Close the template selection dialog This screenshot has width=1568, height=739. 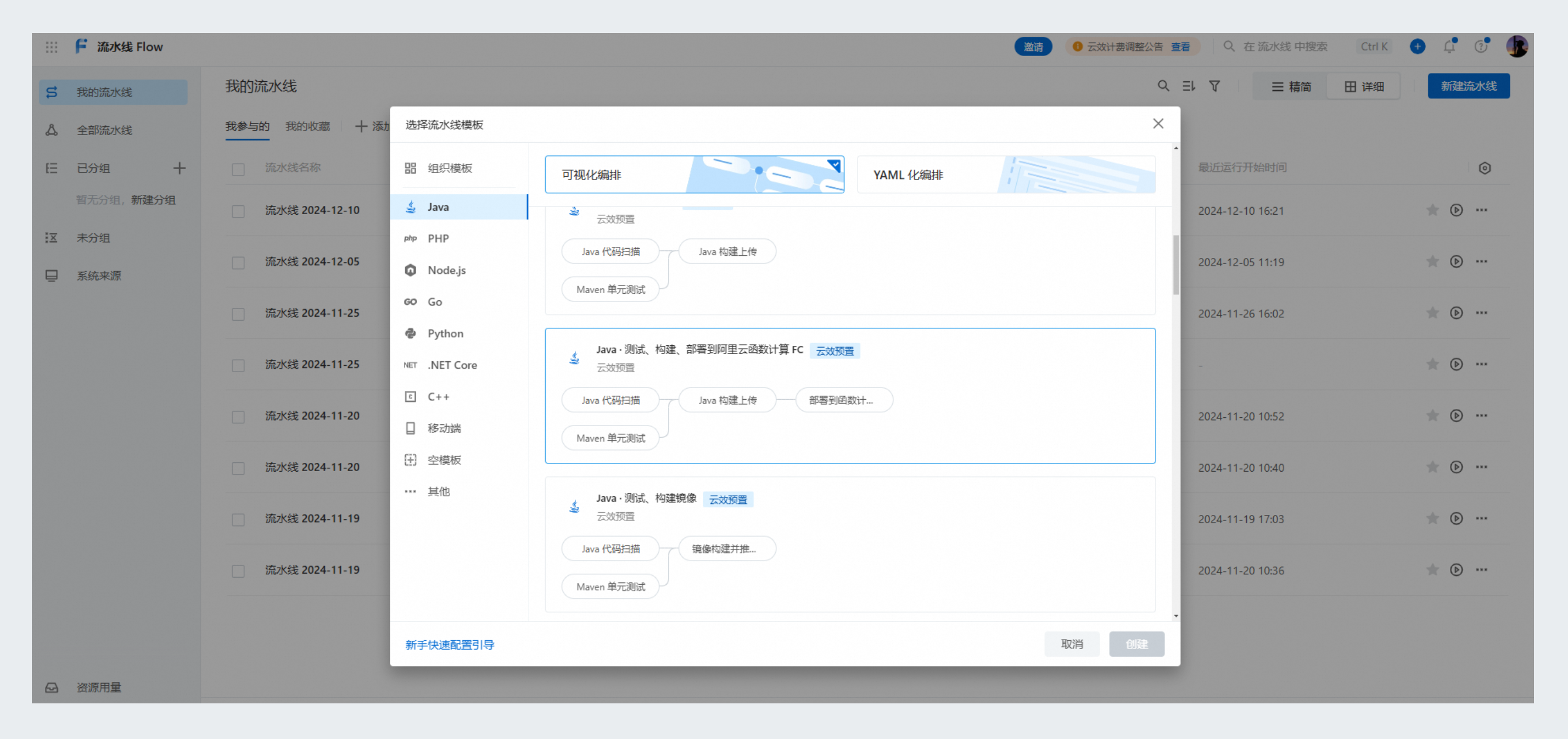(x=1158, y=124)
